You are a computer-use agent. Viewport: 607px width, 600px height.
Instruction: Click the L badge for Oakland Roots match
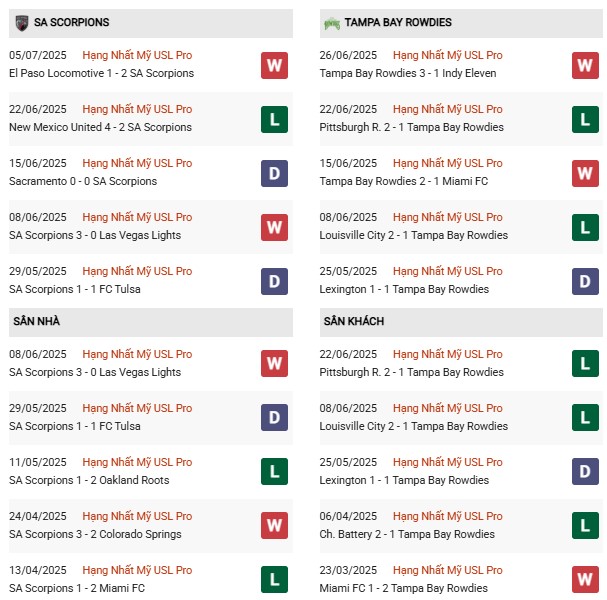(x=275, y=472)
